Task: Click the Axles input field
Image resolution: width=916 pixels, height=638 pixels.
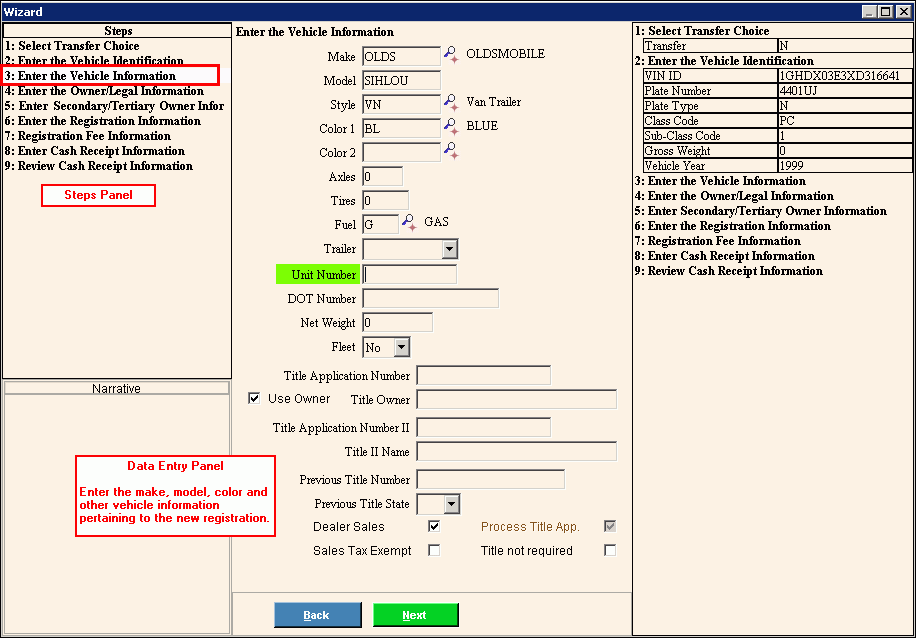Action: [382, 176]
